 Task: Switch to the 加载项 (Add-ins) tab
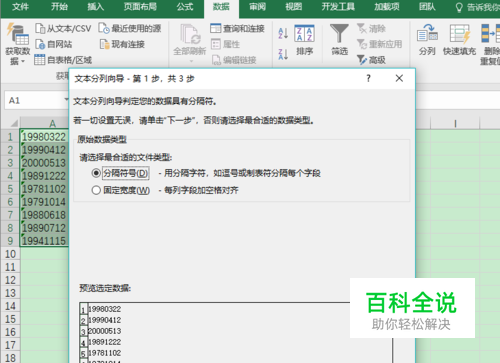click(x=387, y=7)
